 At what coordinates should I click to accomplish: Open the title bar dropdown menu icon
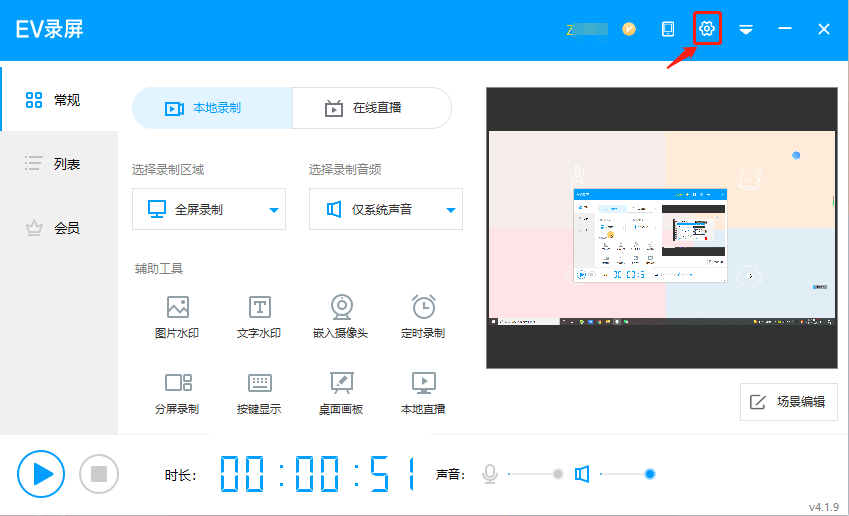(x=746, y=29)
